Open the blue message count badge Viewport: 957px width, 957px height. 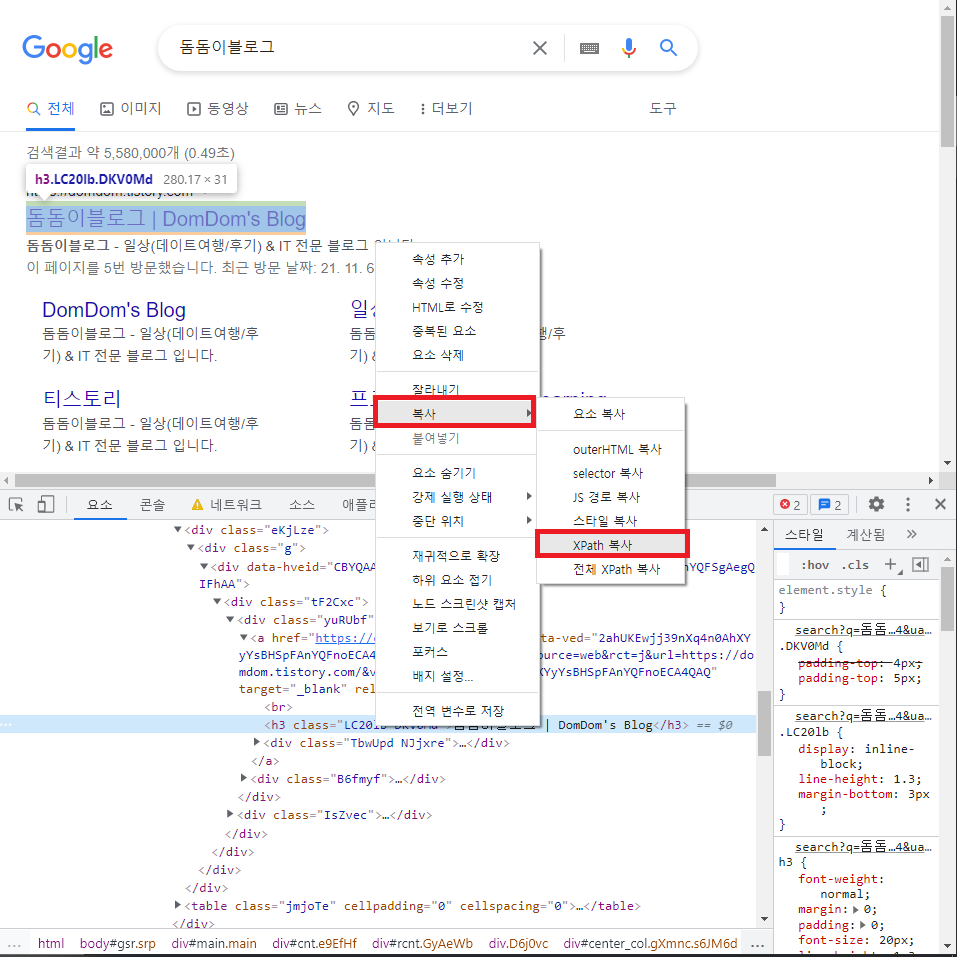(x=829, y=505)
